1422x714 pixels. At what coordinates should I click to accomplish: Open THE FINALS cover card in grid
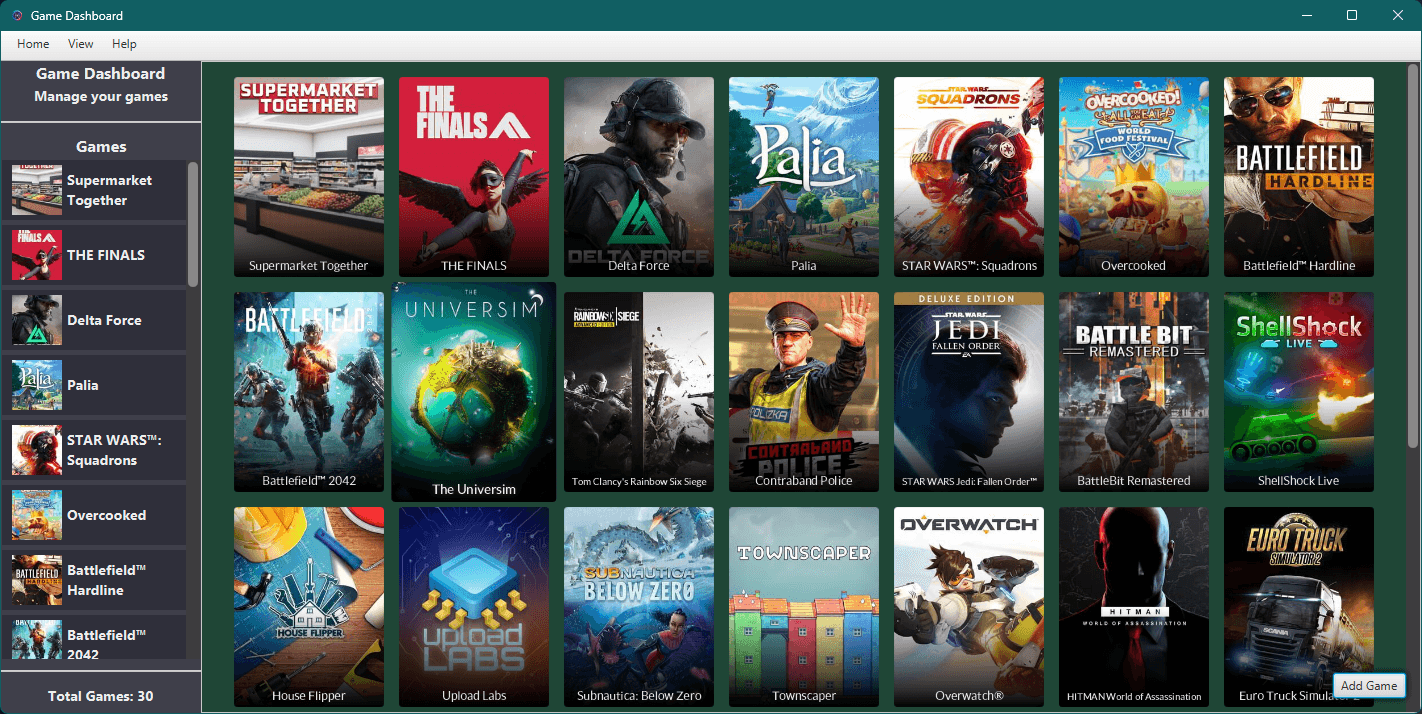click(474, 177)
